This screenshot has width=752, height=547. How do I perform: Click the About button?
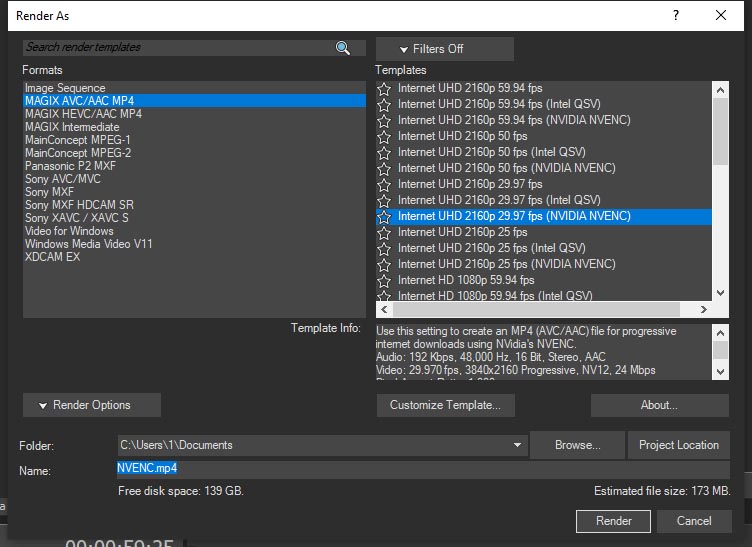point(659,405)
